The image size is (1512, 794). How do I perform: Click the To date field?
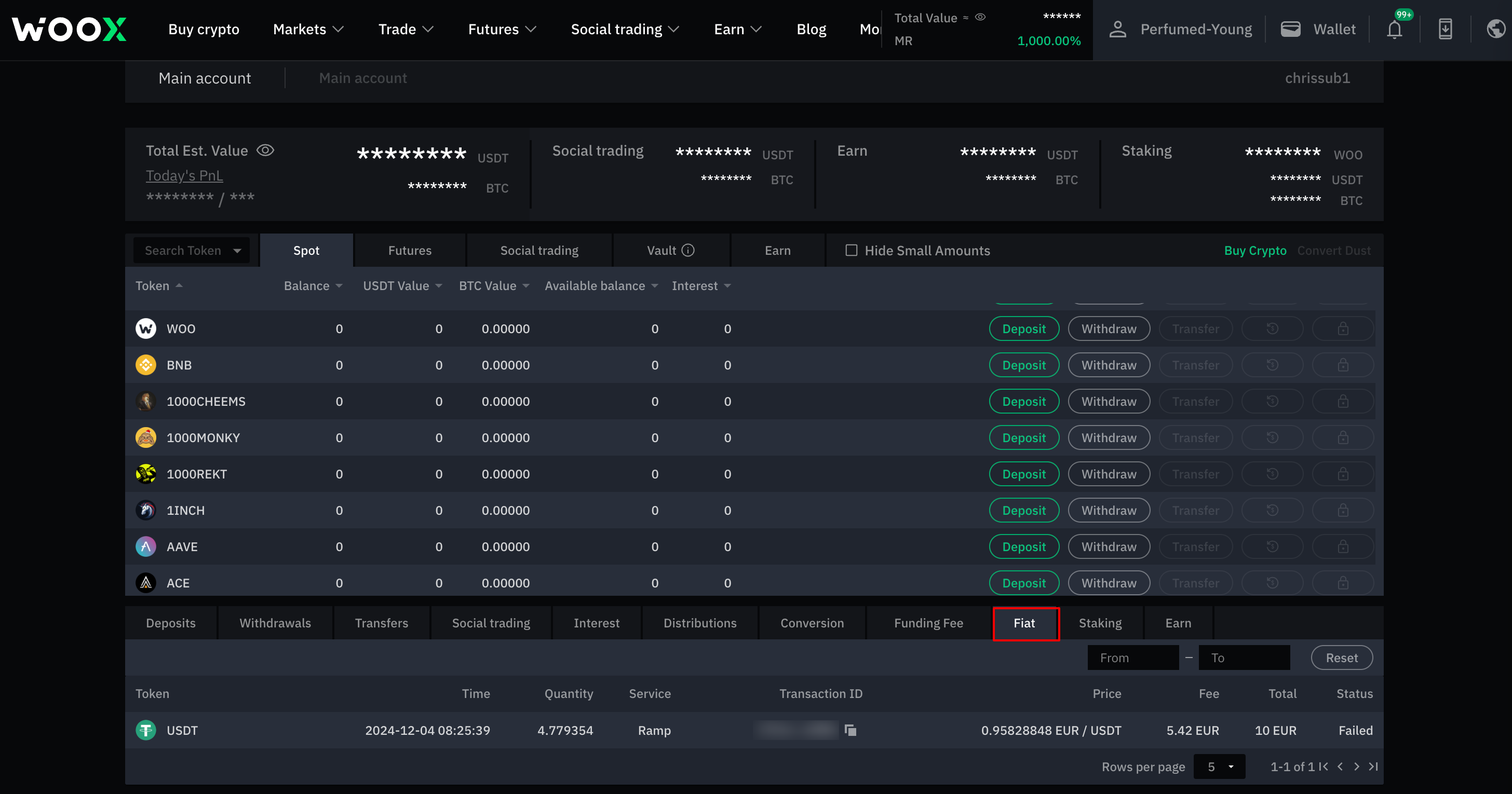[x=1245, y=658]
